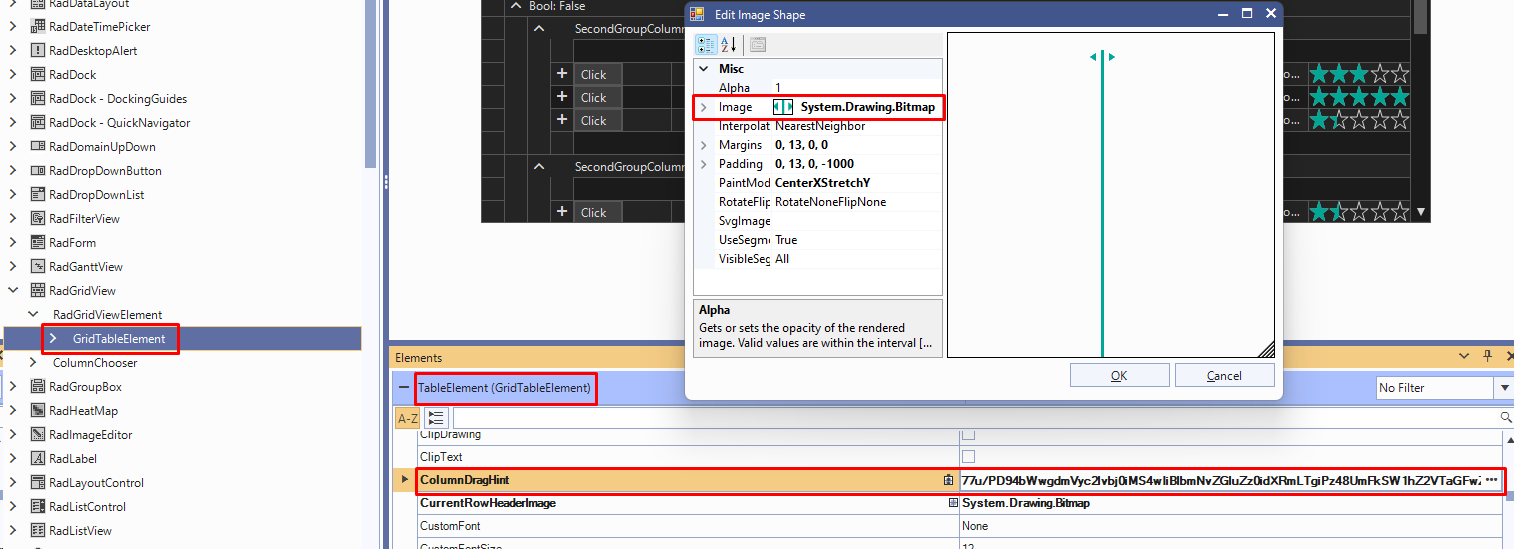
Task: Select the RadDock - QuickNavigator tree item
Action: (119, 123)
